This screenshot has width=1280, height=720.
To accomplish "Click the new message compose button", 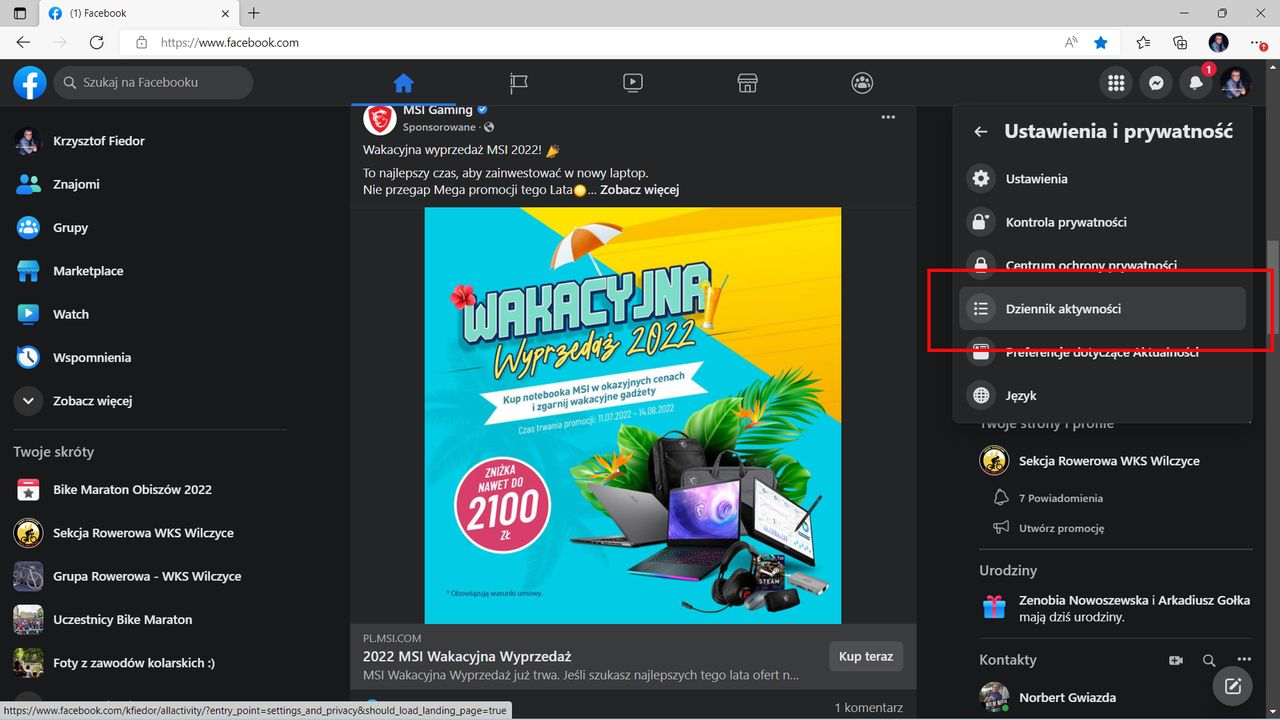I will coord(1233,686).
